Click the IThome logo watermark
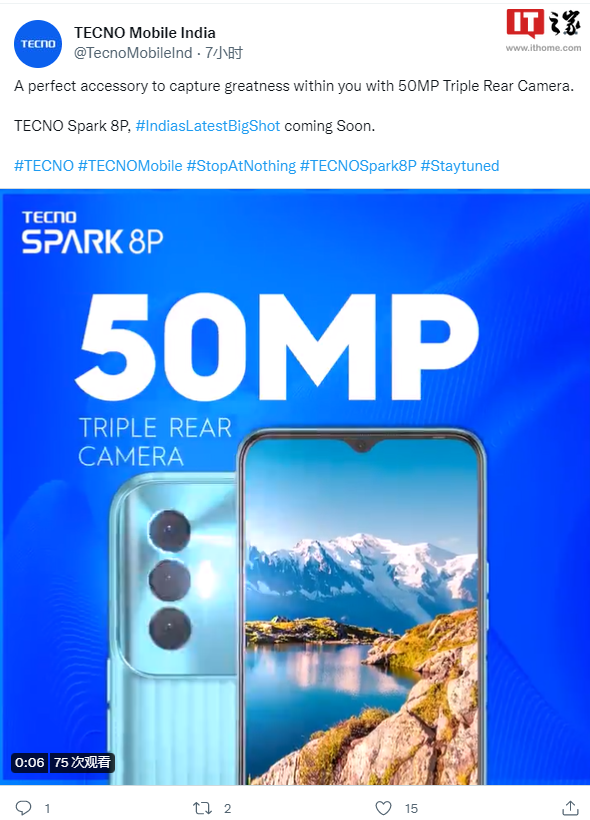 [x=543, y=22]
